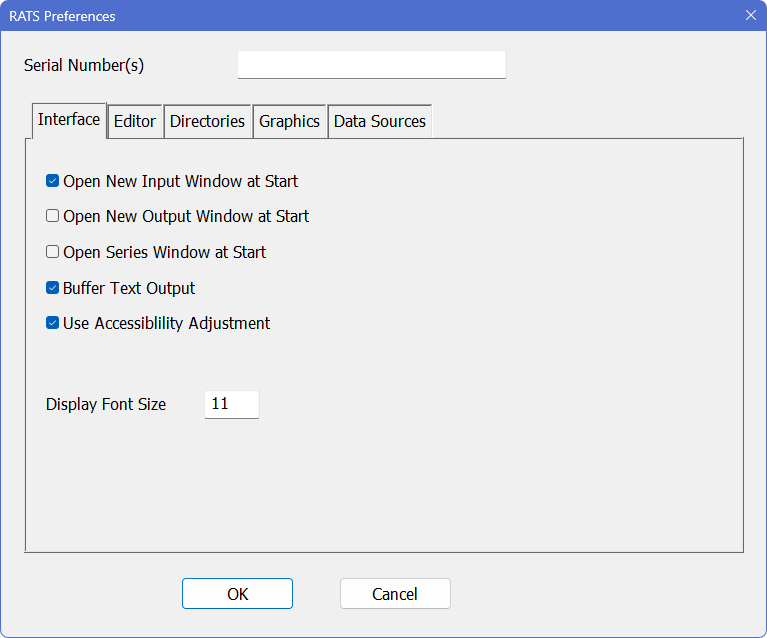Uncheck Open New Input Window at Start
Screen dimensions: 767x638
(53, 182)
